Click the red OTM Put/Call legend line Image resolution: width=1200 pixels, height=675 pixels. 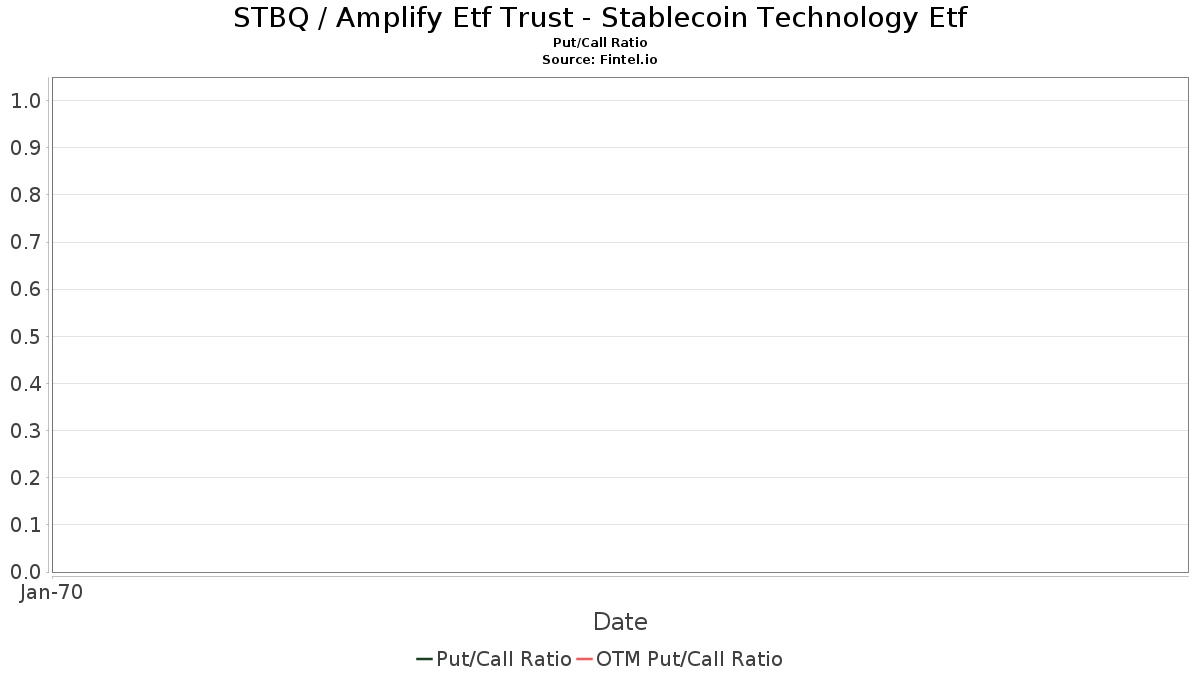[x=585, y=659]
